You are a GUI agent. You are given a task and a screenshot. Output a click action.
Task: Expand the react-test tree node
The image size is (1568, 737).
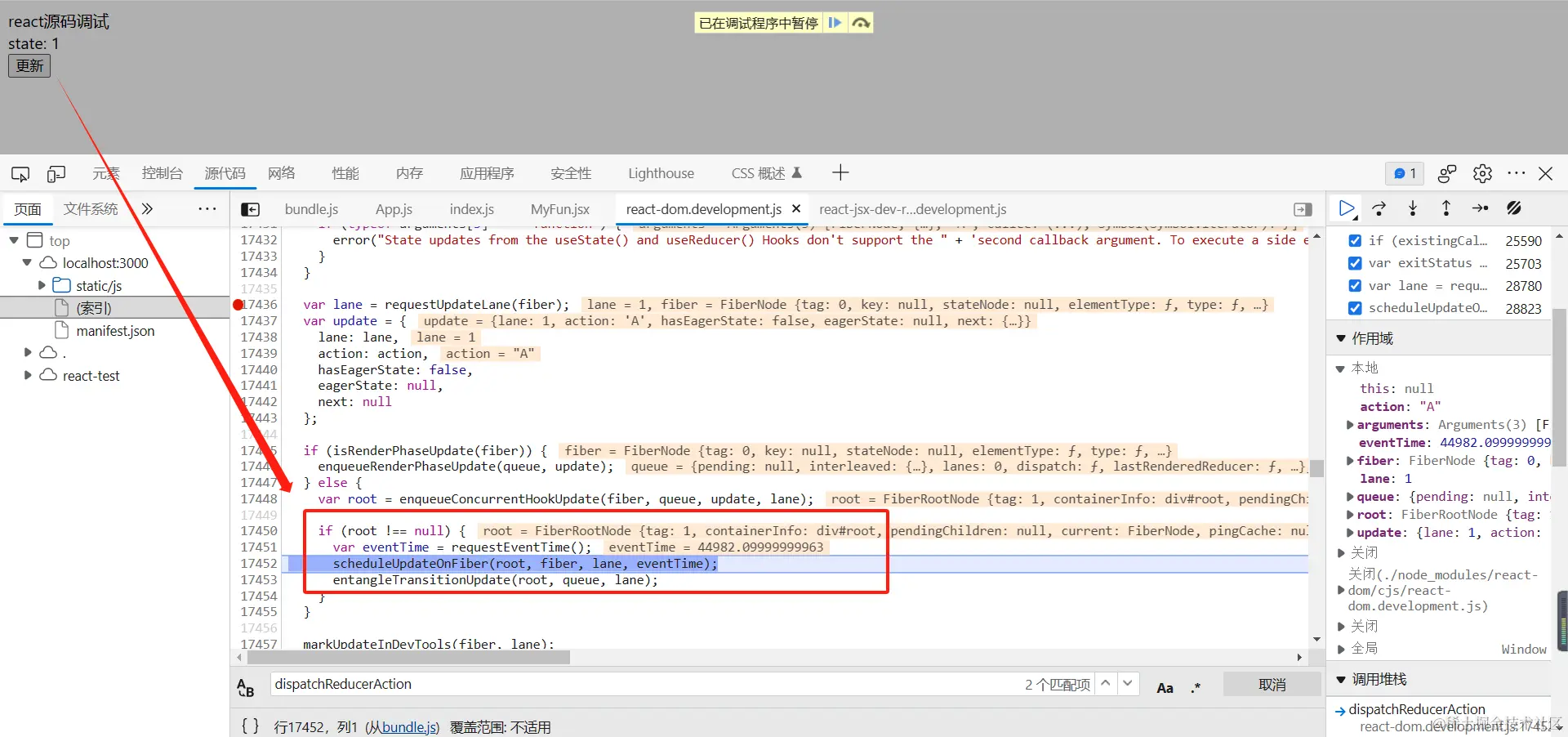click(27, 375)
